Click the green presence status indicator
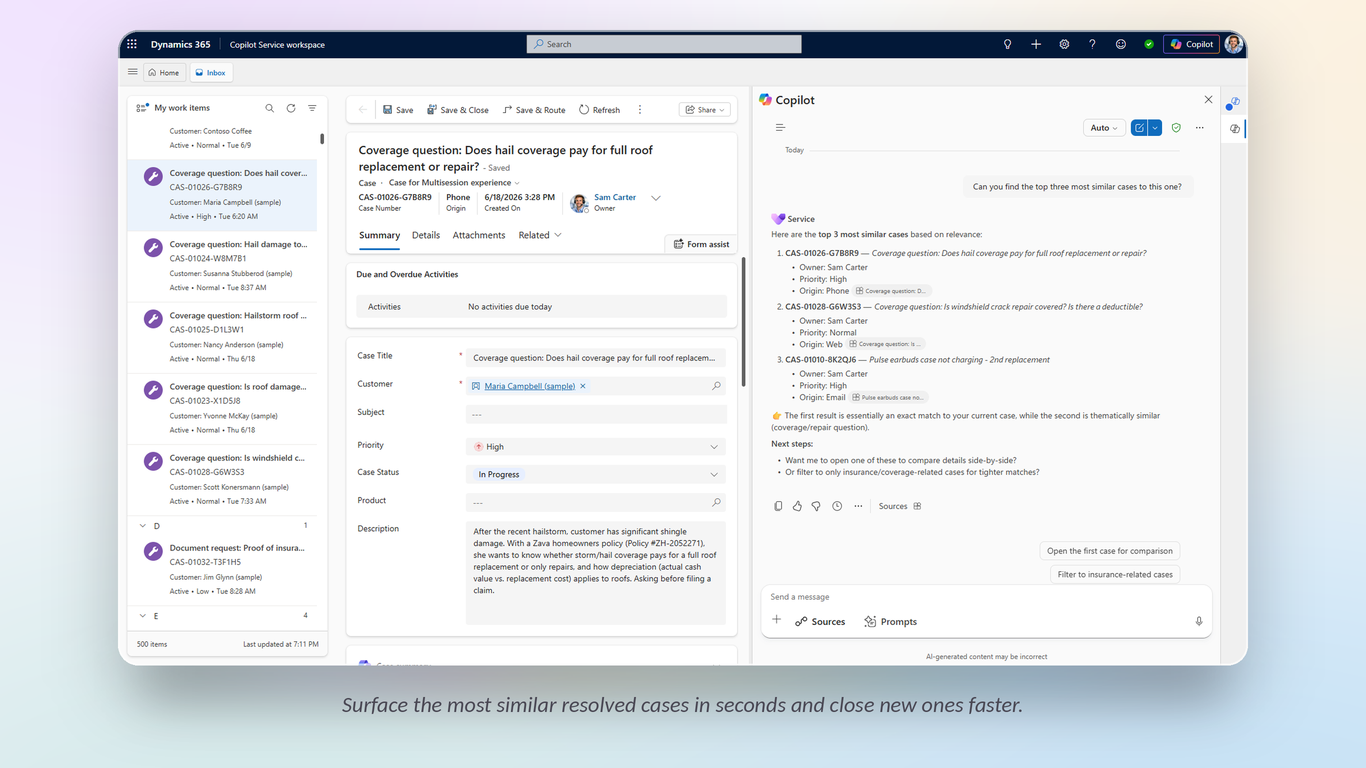The image size is (1366, 768). tap(1149, 44)
